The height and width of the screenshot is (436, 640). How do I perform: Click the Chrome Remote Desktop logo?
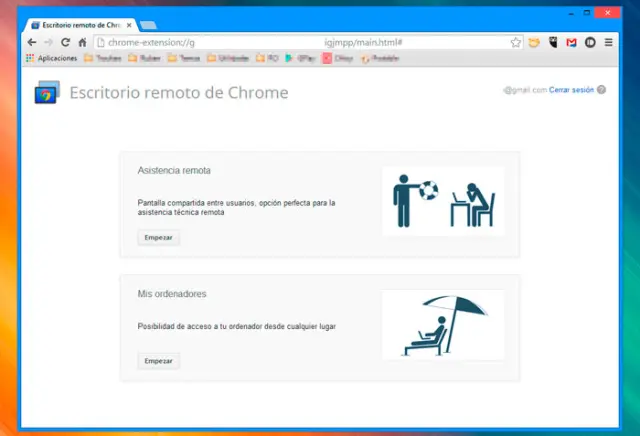[47, 93]
